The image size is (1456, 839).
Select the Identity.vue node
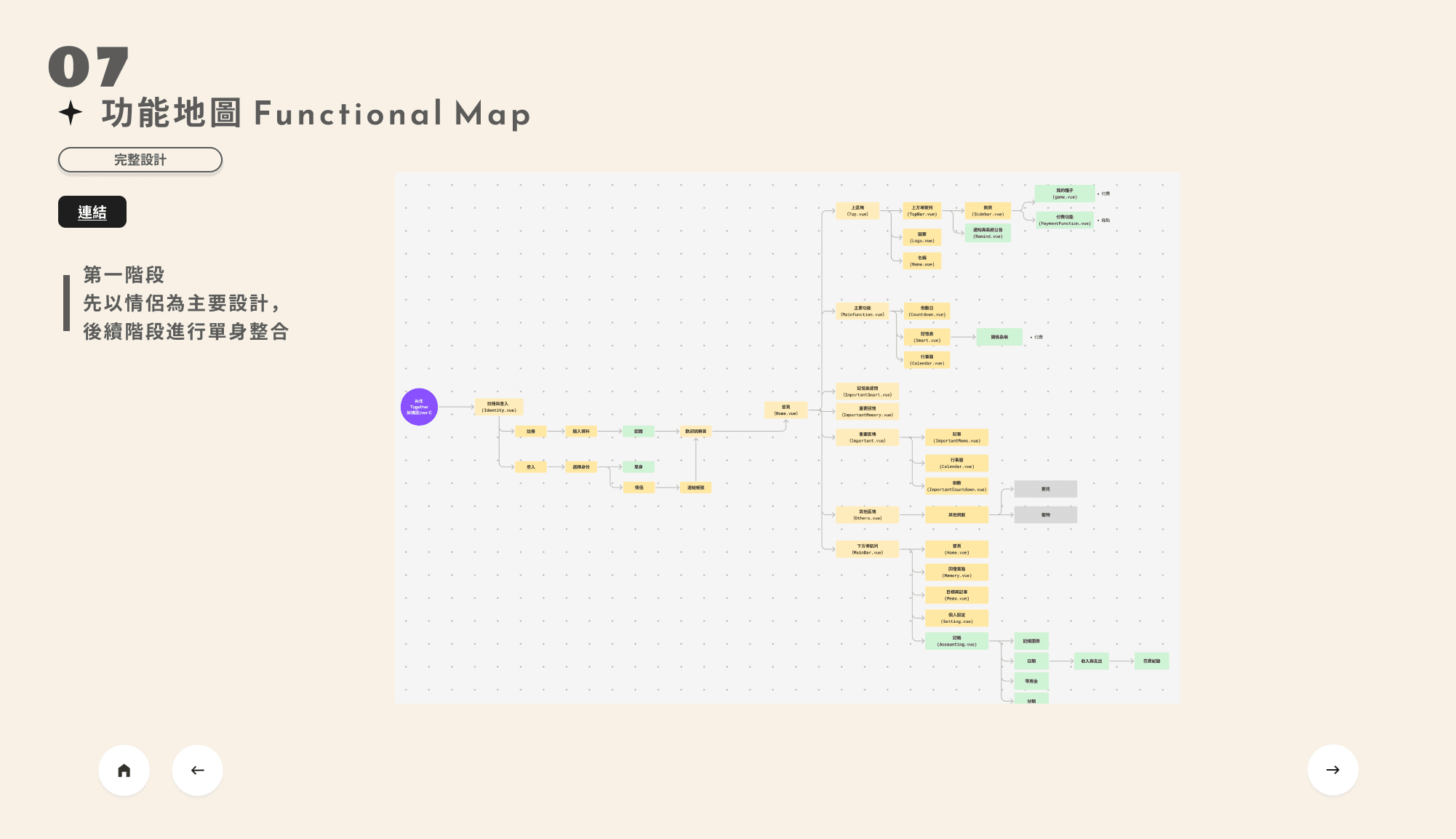coord(499,407)
